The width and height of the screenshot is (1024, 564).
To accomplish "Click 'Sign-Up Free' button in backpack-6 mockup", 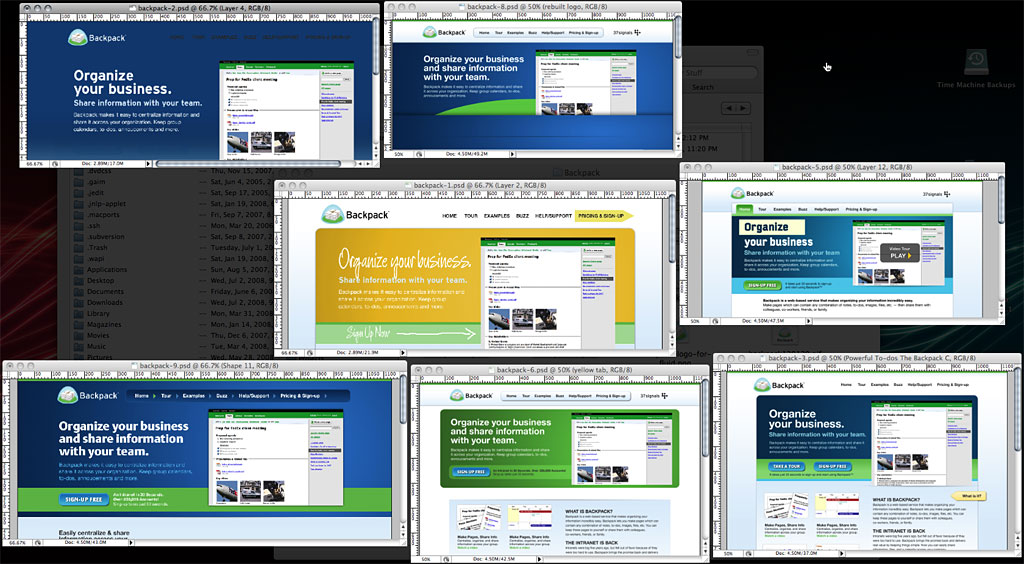I will (x=470, y=471).
